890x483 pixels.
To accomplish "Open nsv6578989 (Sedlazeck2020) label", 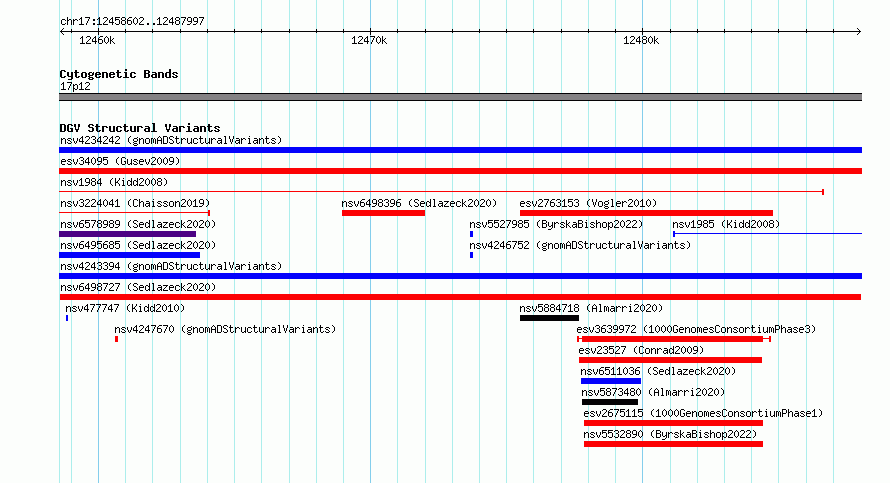I will click(x=138, y=224).
